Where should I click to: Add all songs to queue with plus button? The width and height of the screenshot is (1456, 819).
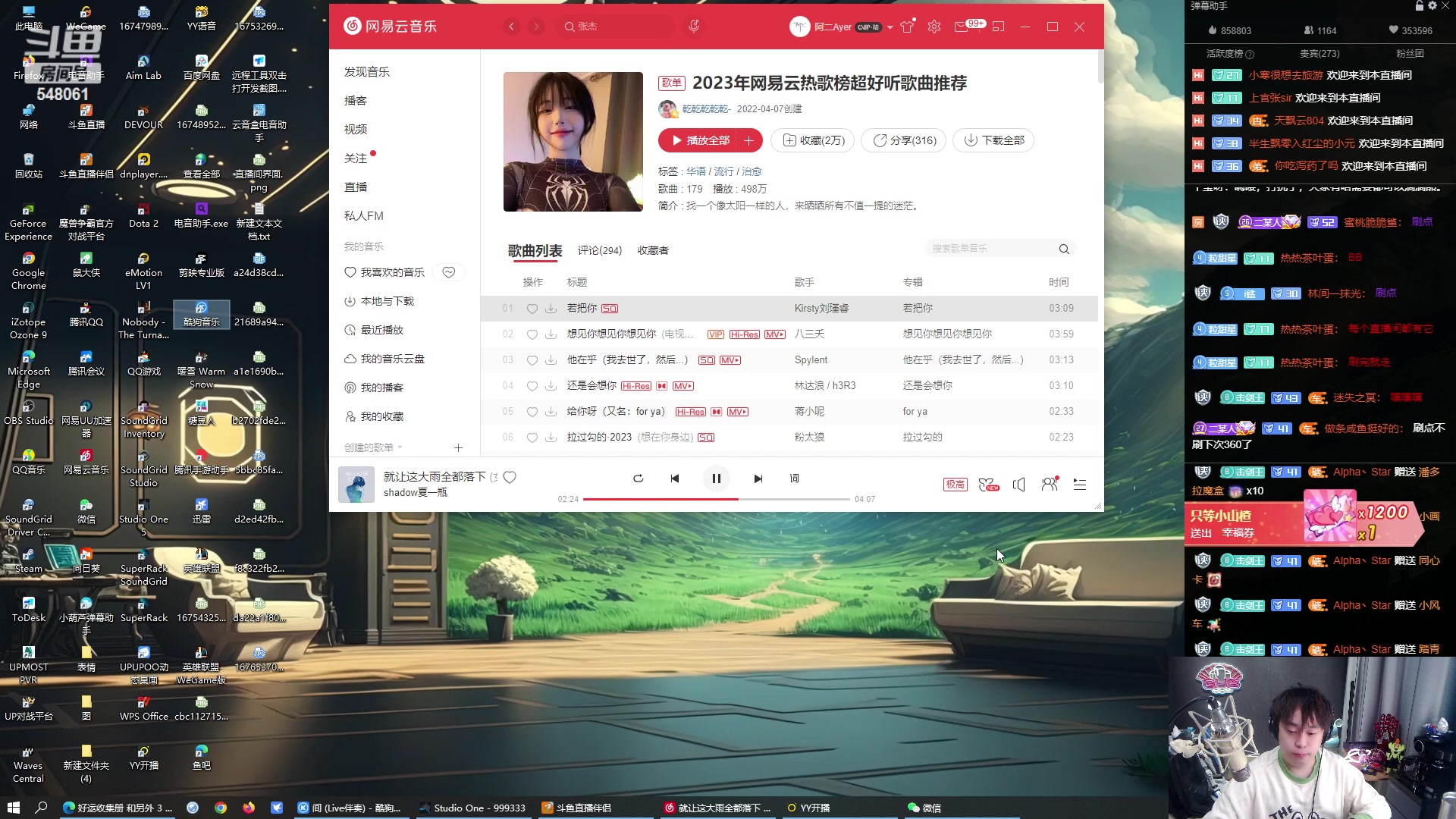pyautogui.click(x=749, y=140)
